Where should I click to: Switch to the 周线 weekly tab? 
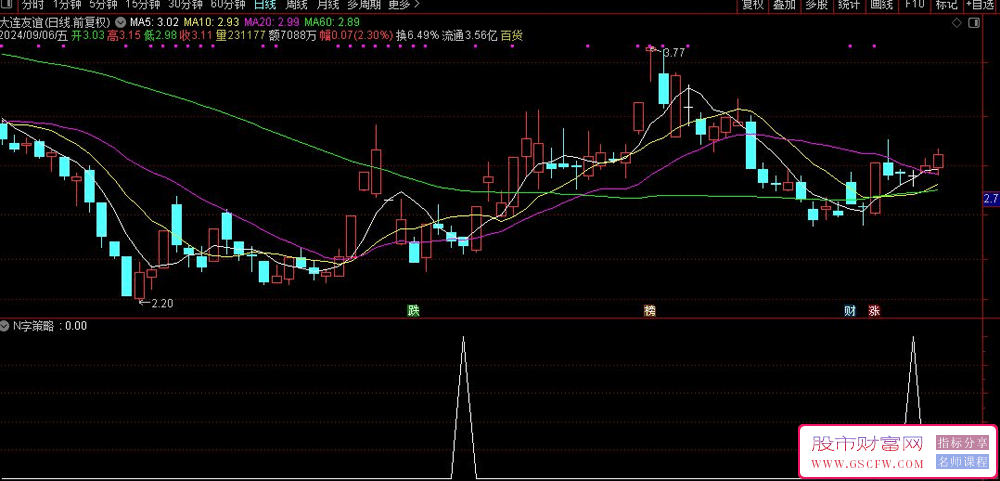pyautogui.click(x=296, y=4)
